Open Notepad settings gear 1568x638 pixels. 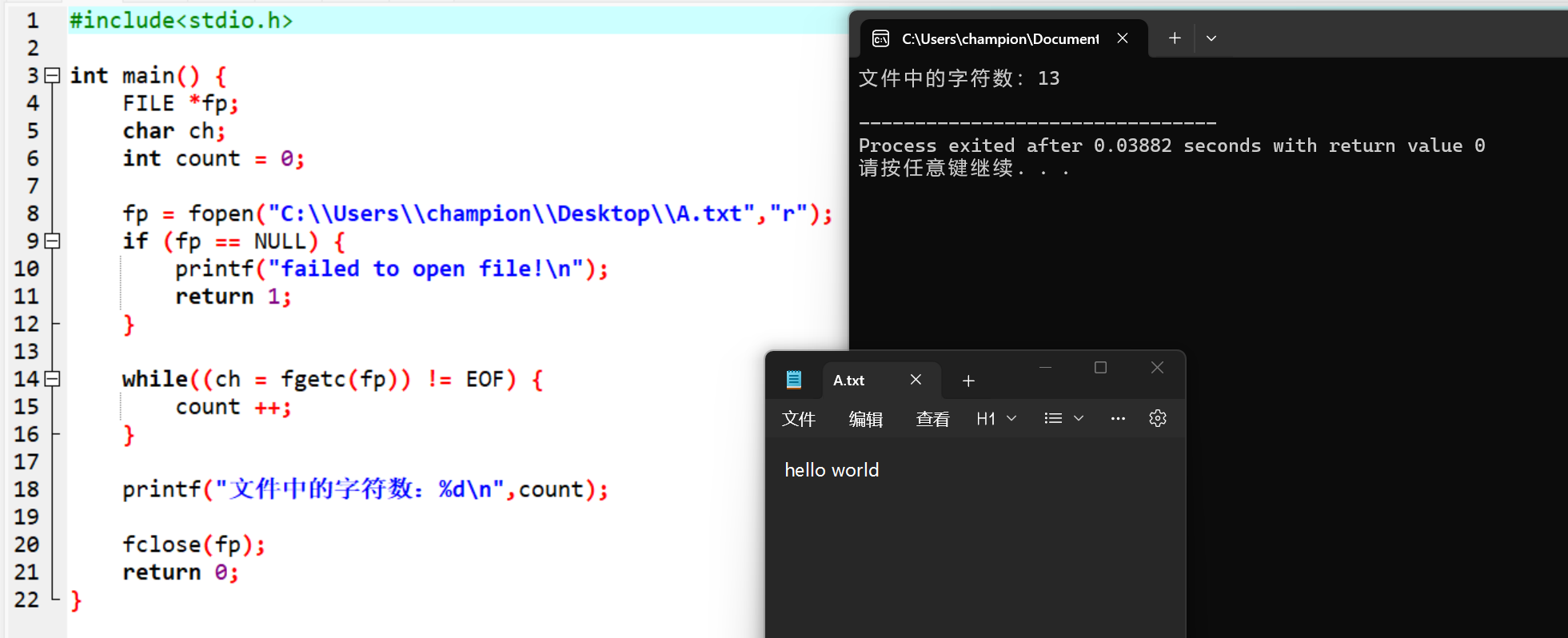pyautogui.click(x=1158, y=418)
